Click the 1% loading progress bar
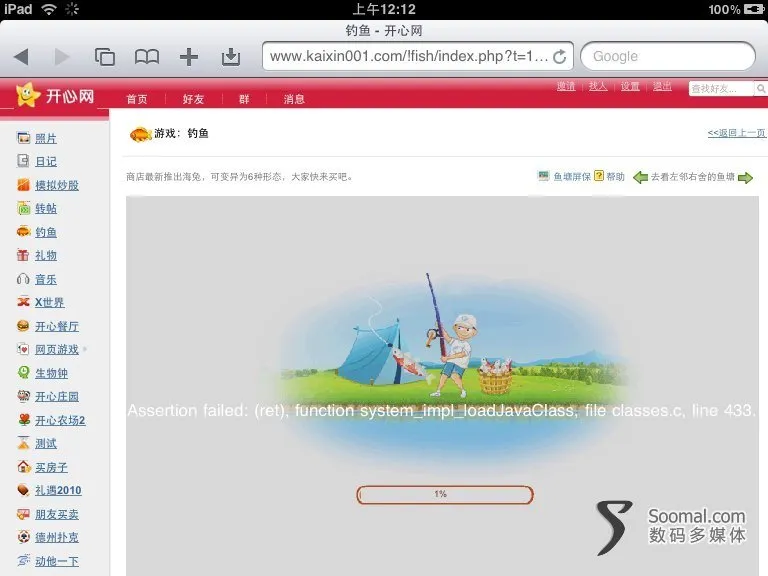The image size is (768, 576). tap(445, 495)
